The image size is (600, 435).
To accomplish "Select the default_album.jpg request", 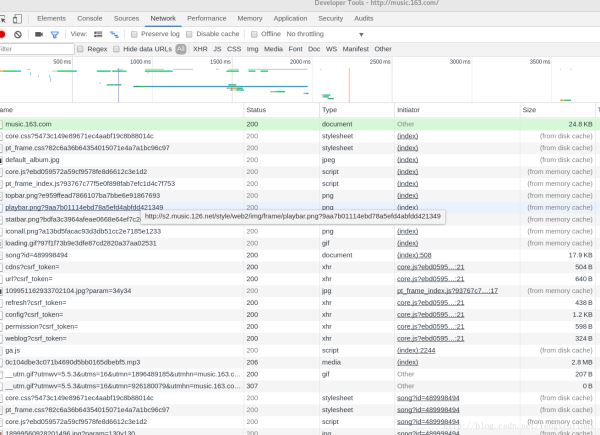I will 298,160.
